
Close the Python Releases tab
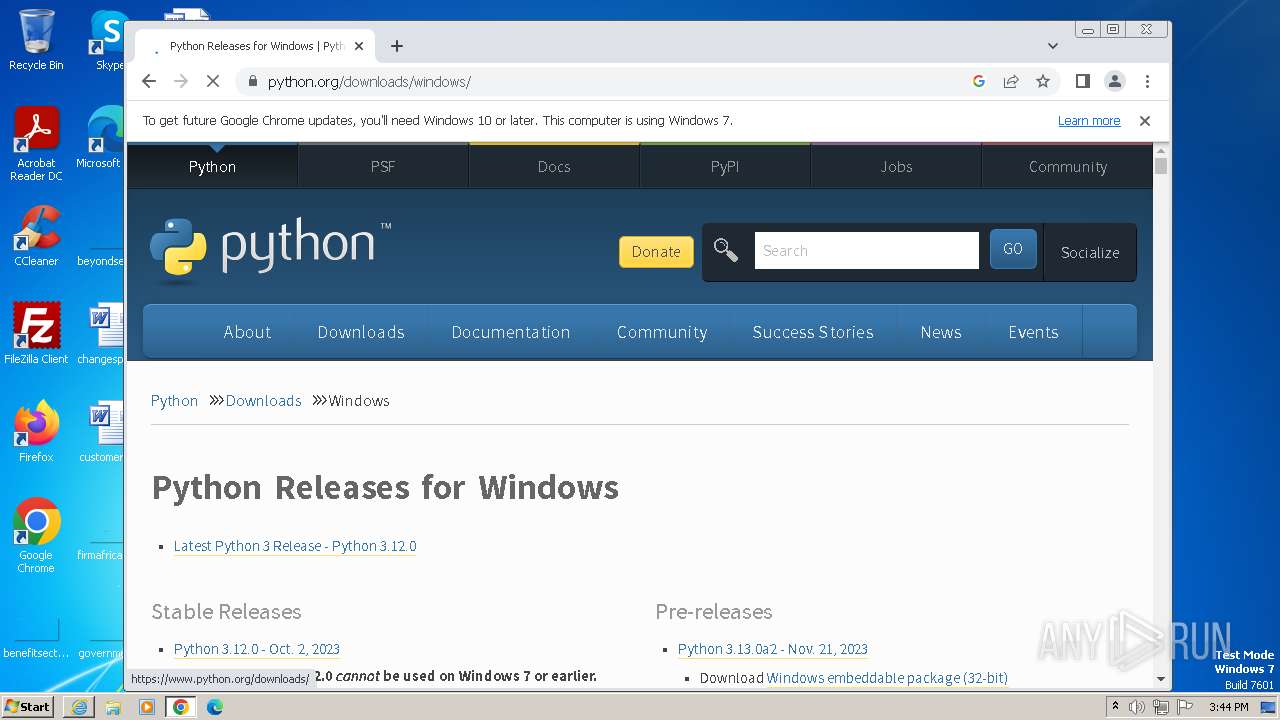[x=359, y=46]
